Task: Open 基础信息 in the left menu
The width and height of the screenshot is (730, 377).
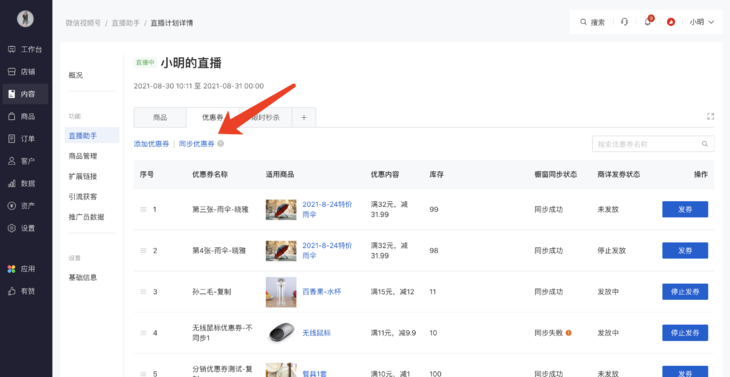Action: [83, 277]
